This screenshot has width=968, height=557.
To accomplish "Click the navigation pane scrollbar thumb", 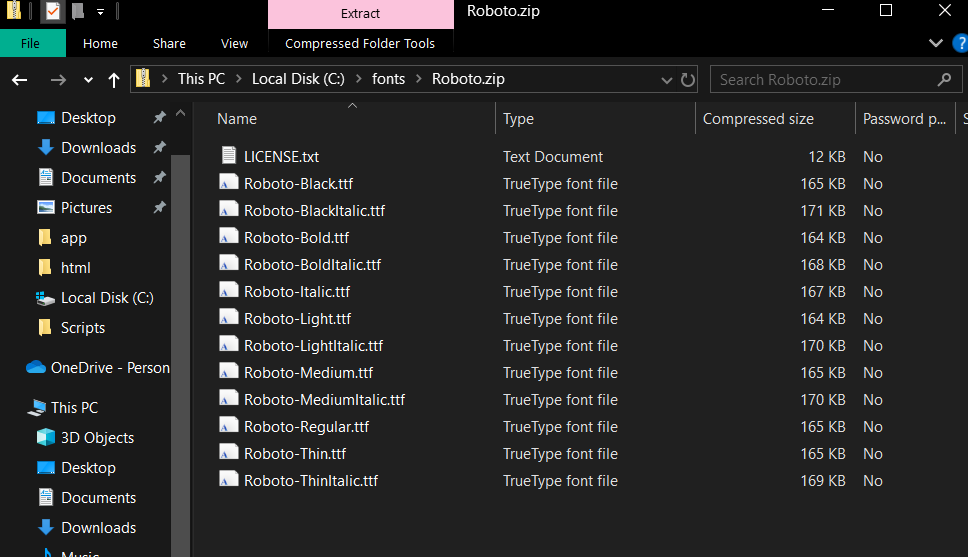I will pos(180,355).
